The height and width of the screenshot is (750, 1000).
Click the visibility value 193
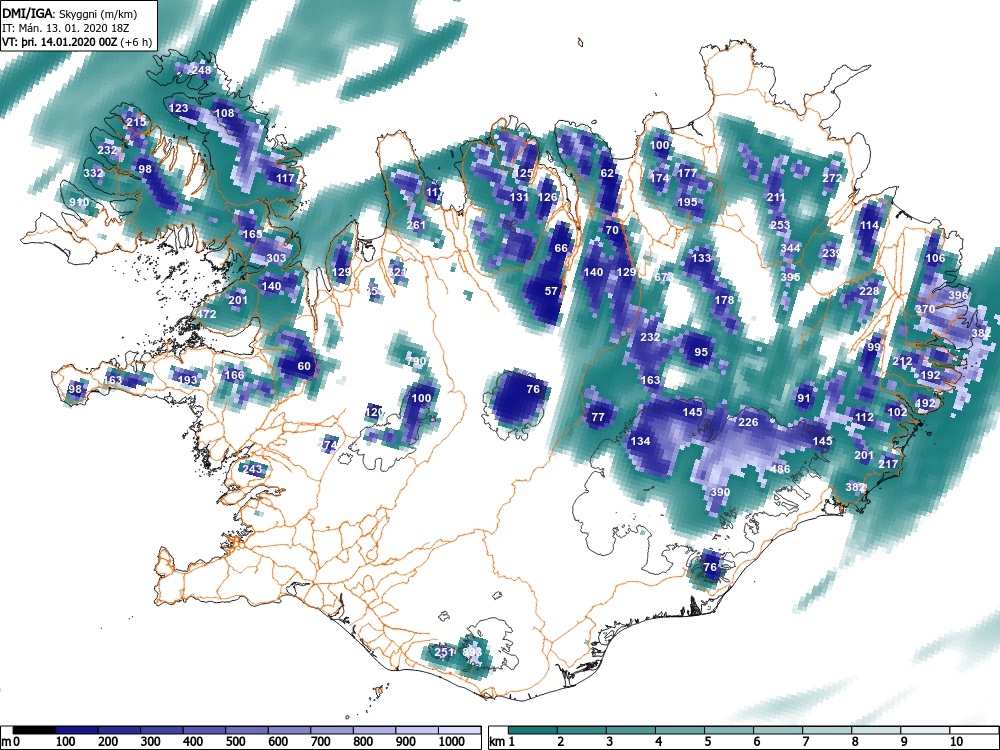[x=188, y=379]
